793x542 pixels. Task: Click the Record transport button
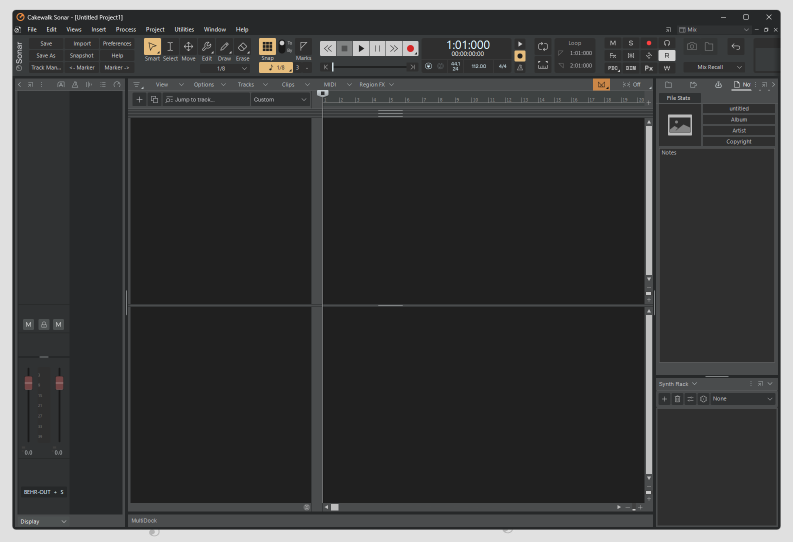coord(410,48)
